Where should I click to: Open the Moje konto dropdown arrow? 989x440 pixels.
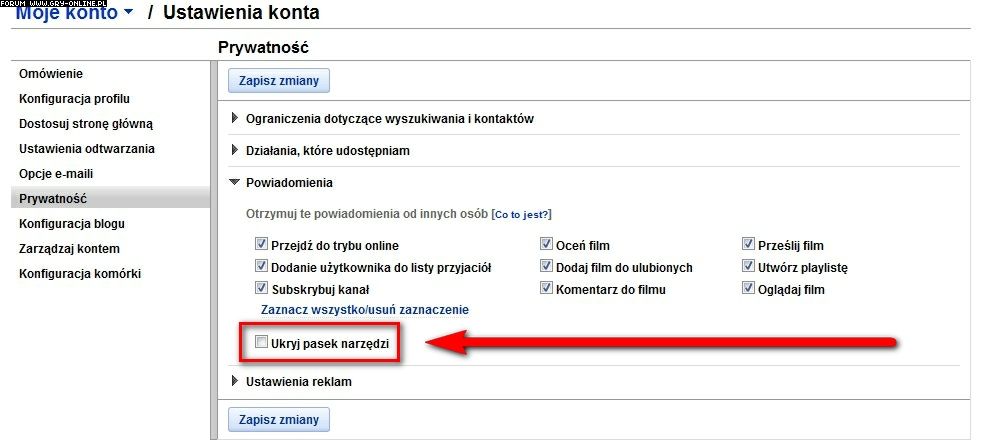[x=128, y=12]
